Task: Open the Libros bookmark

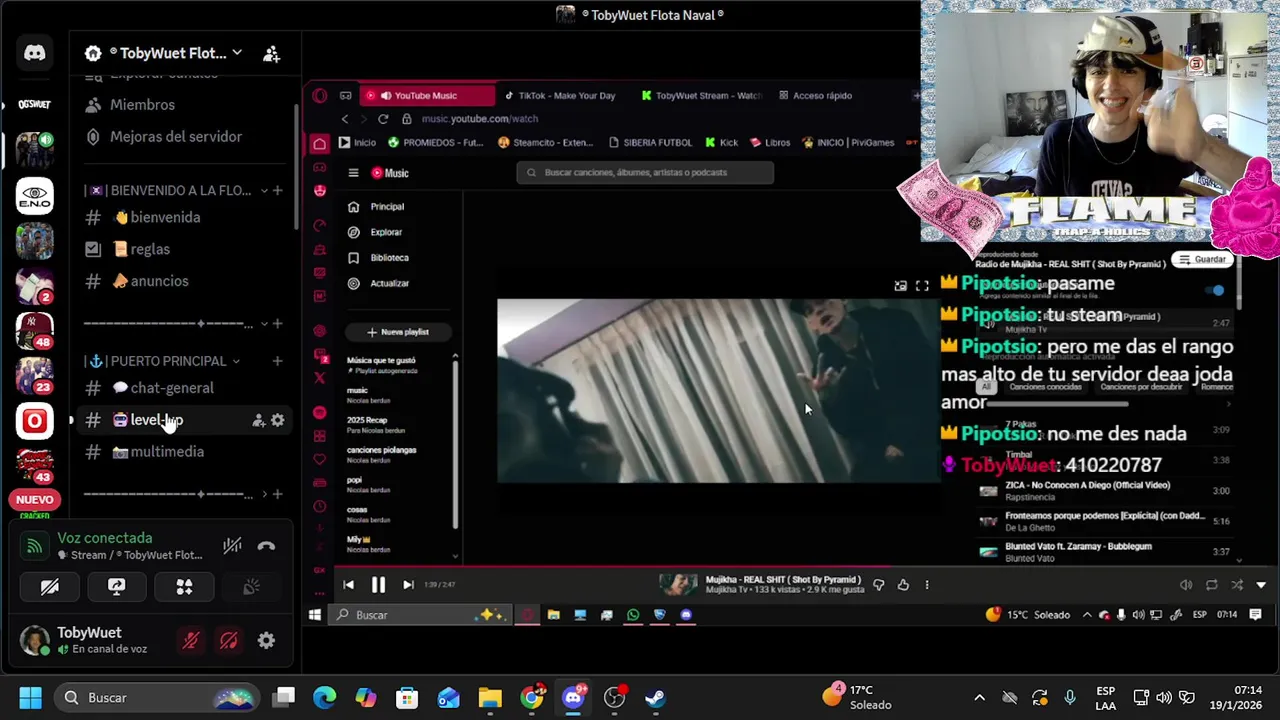Action: click(x=771, y=143)
